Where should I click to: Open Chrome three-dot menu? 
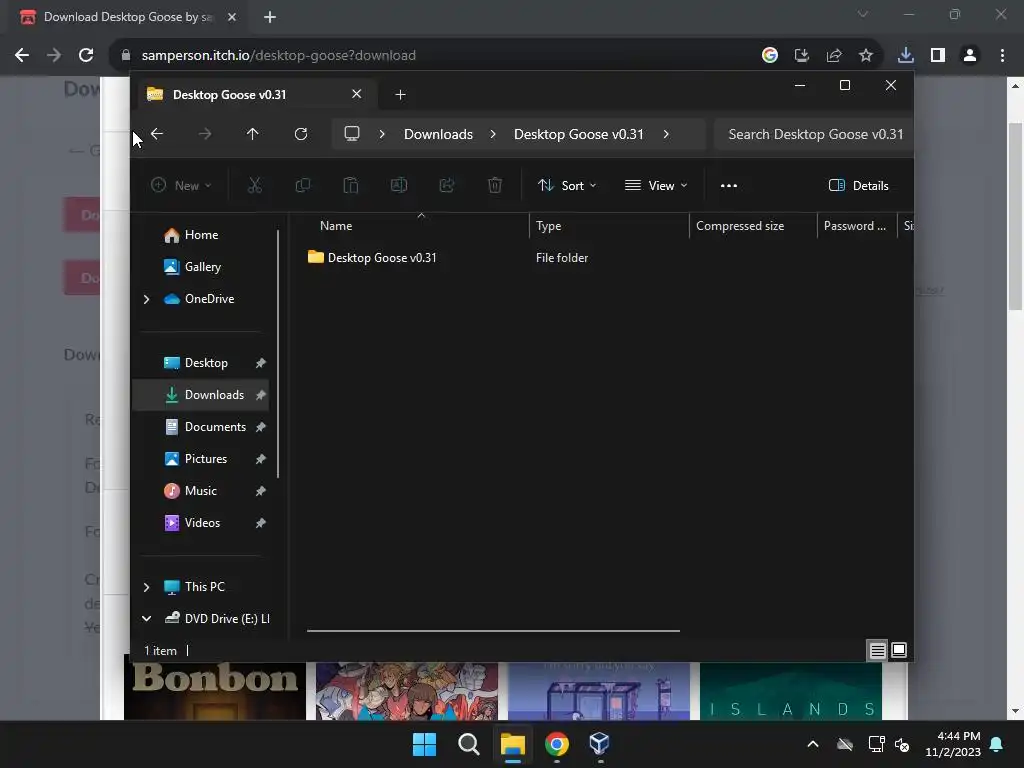click(1002, 56)
